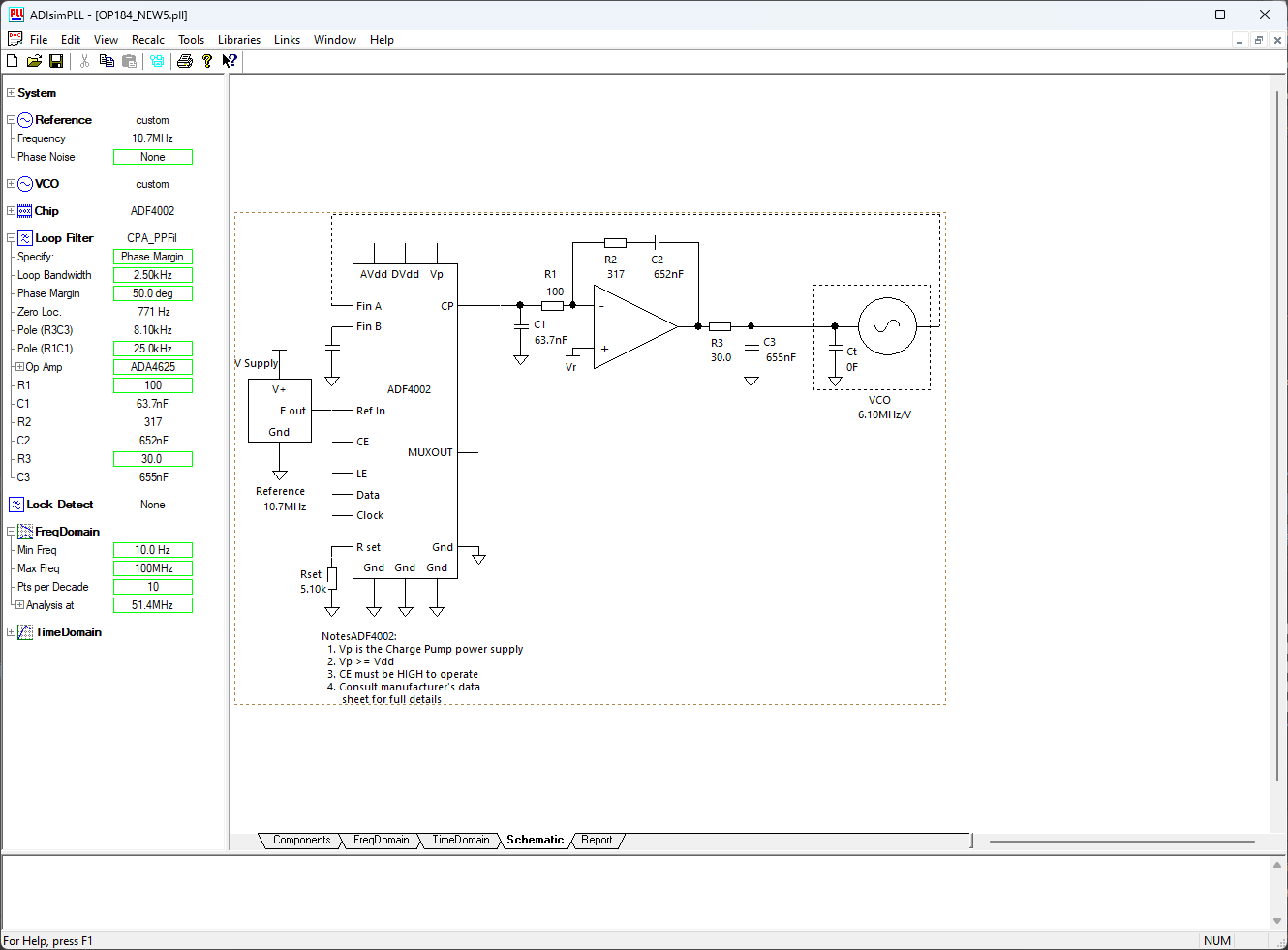Open the Libraries menu

click(239, 40)
